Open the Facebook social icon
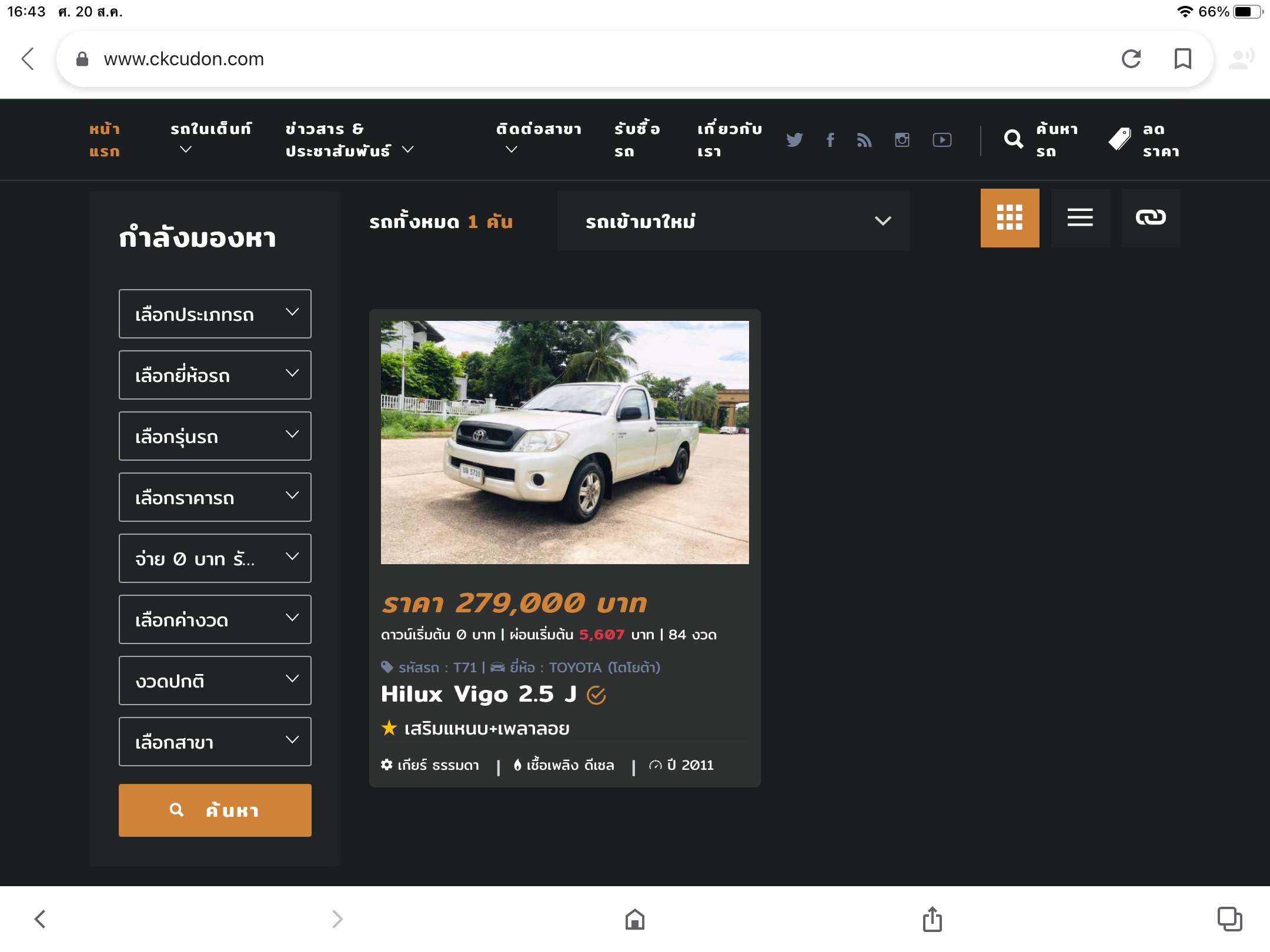Viewport: 1270px width, 952px height. point(830,140)
